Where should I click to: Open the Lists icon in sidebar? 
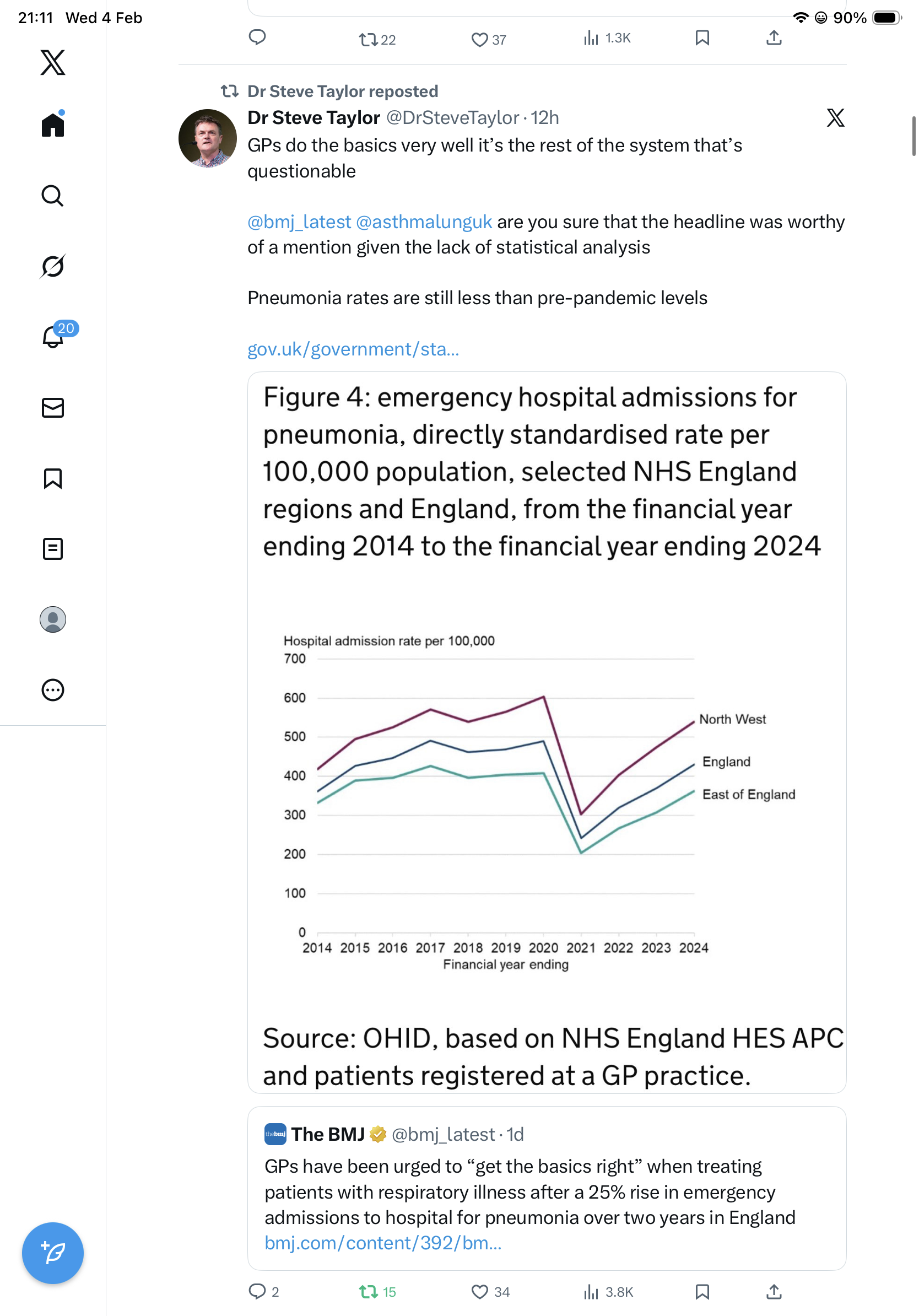[x=53, y=549]
